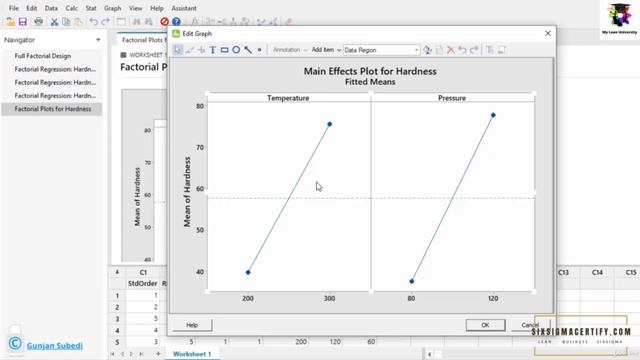Open the Annotation dropdown
The image size is (640, 360).
tap(290, 50)
